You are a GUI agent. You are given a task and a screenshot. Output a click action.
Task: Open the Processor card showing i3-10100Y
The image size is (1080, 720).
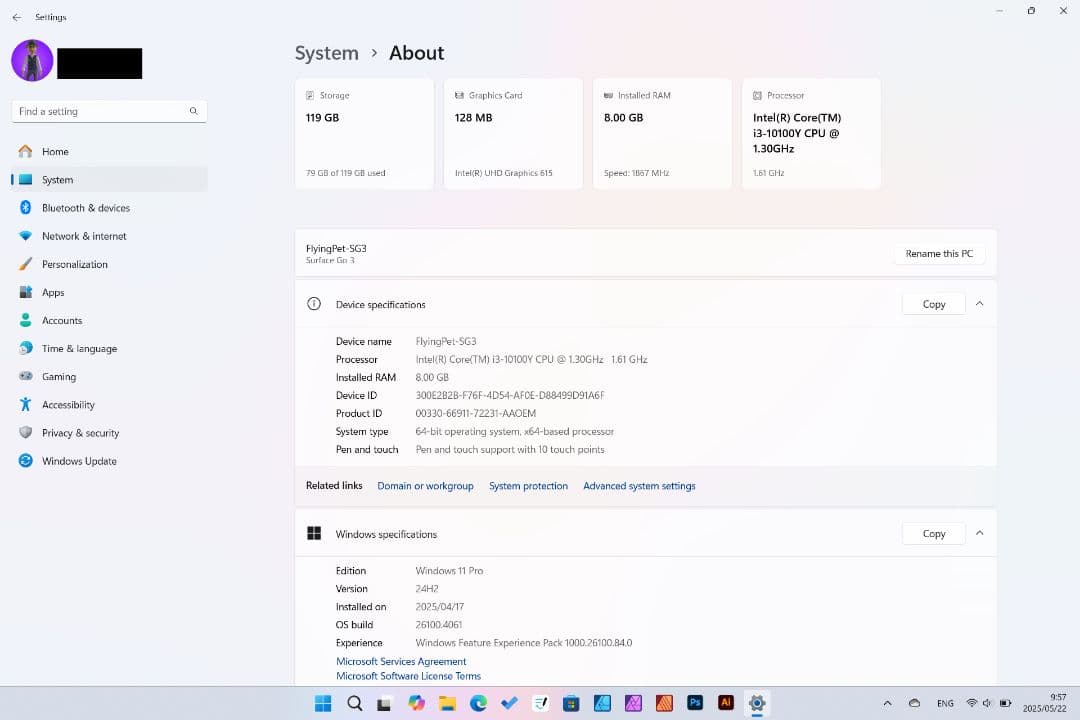tap(811, 134)
